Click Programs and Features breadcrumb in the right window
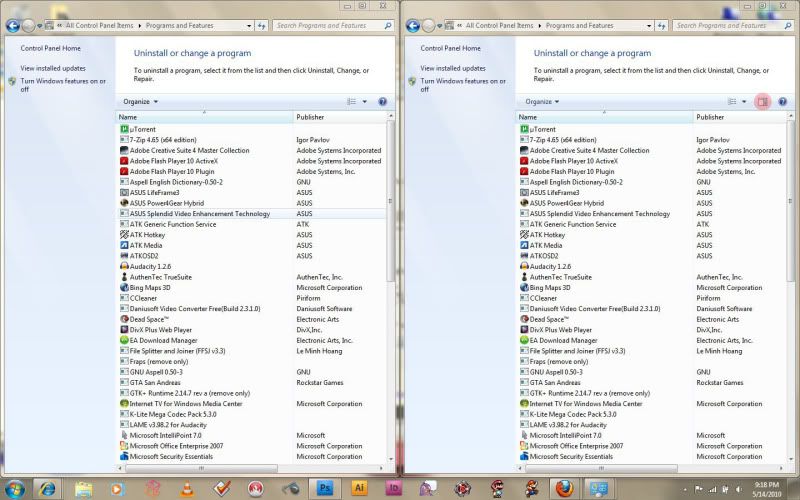Screen dimensions: 800x500 click(579, 26)
